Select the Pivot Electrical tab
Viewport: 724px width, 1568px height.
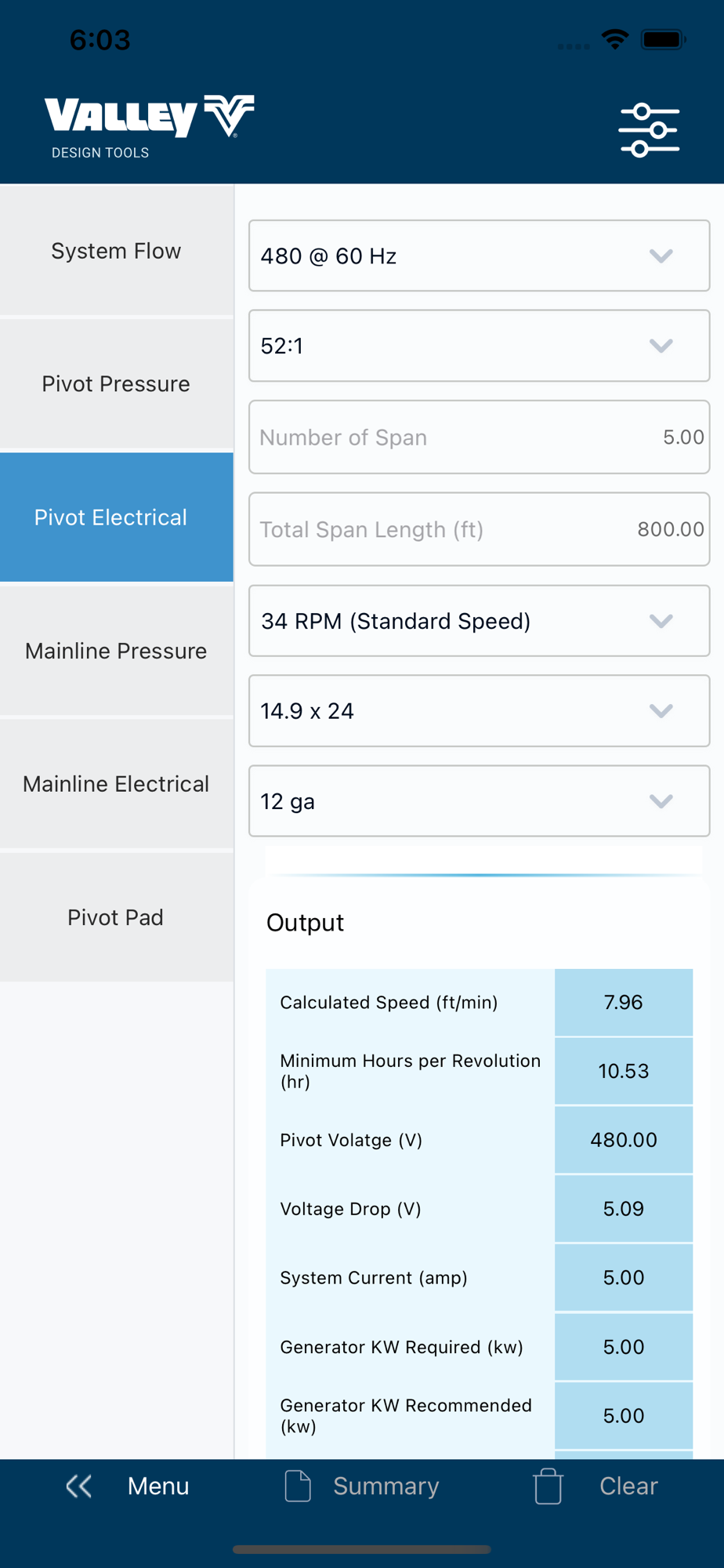(116, 517)
